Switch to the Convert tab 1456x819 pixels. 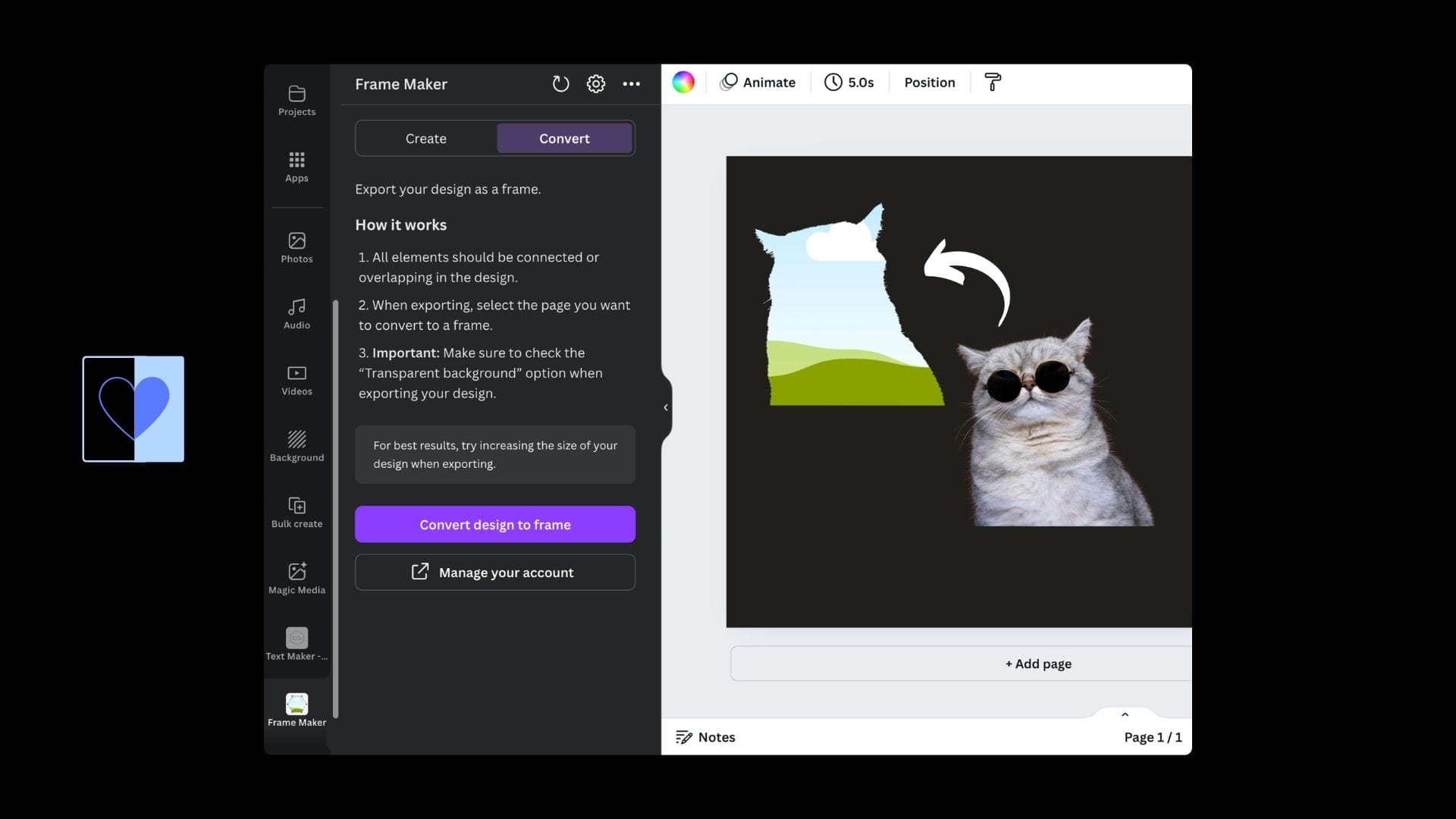[563, 137]
